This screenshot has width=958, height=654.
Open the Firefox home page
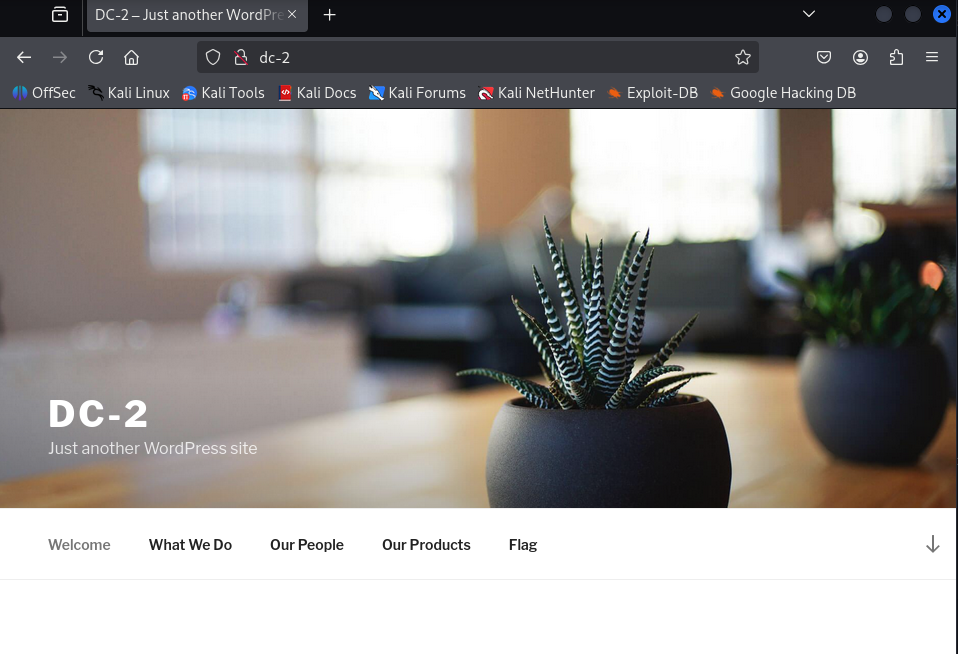click(131, 57)
